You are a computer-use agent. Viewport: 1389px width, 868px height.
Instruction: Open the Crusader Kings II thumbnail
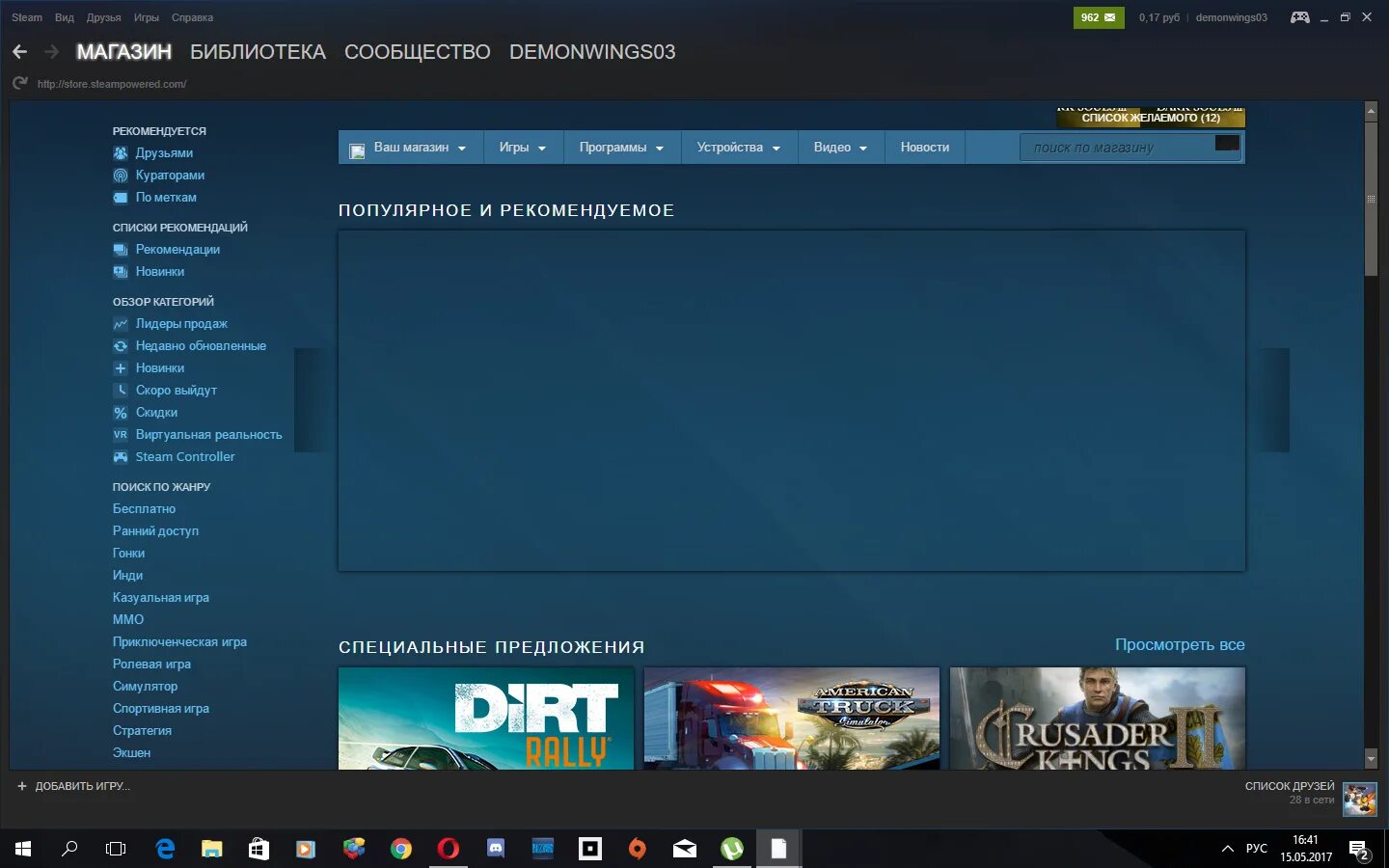pos(1098,719)
